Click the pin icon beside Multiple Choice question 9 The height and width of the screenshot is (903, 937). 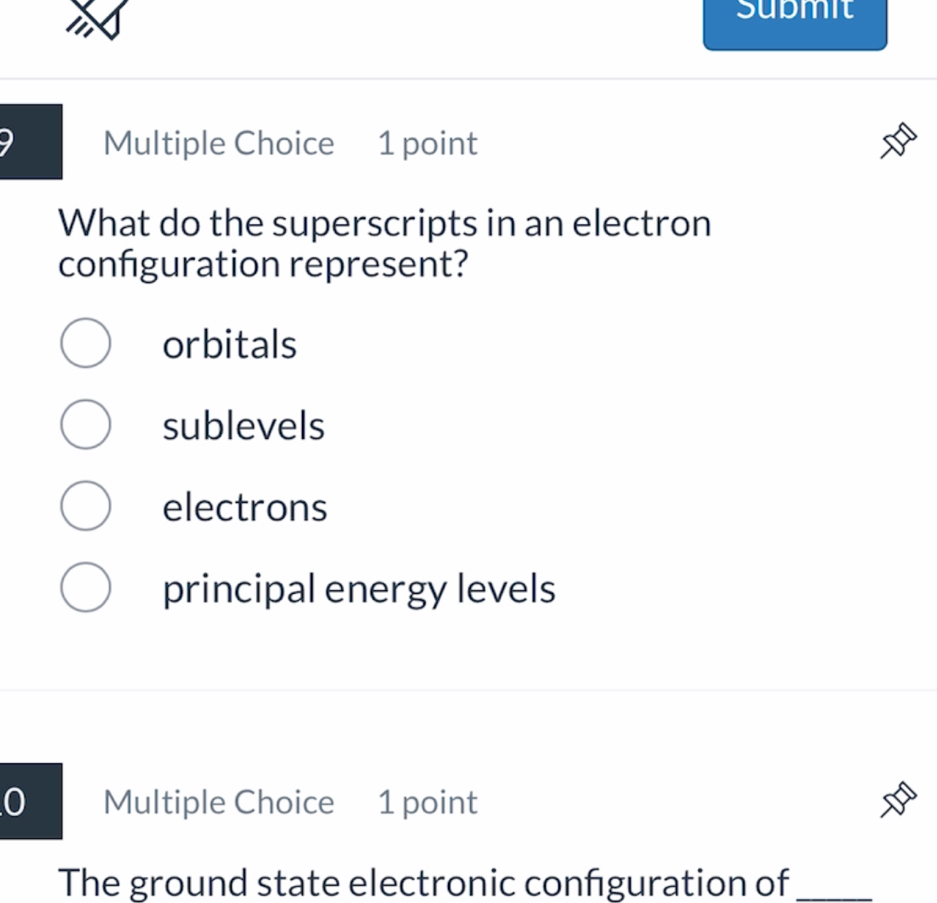click(898, 141)
